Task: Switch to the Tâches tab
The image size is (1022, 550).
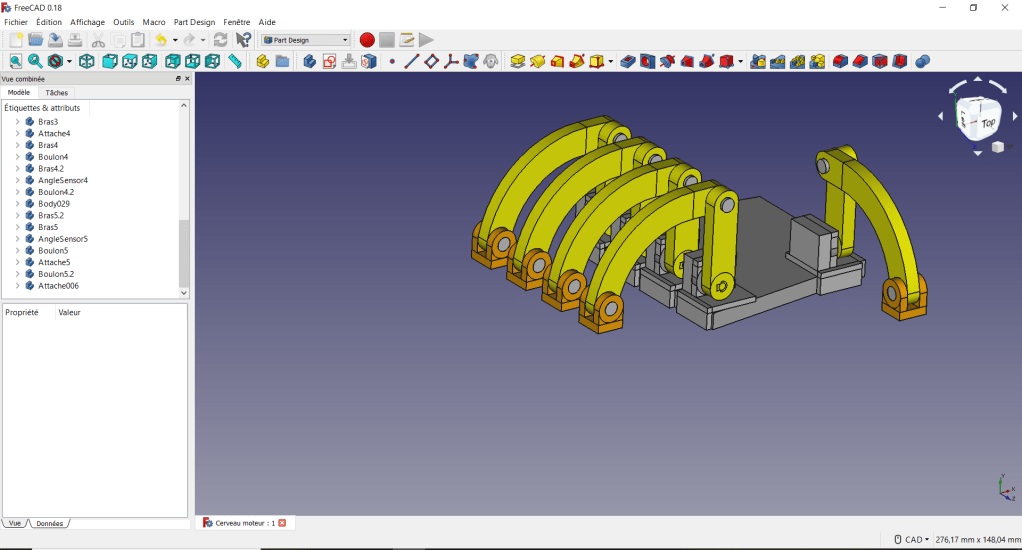Action: (x=57, y=93)
